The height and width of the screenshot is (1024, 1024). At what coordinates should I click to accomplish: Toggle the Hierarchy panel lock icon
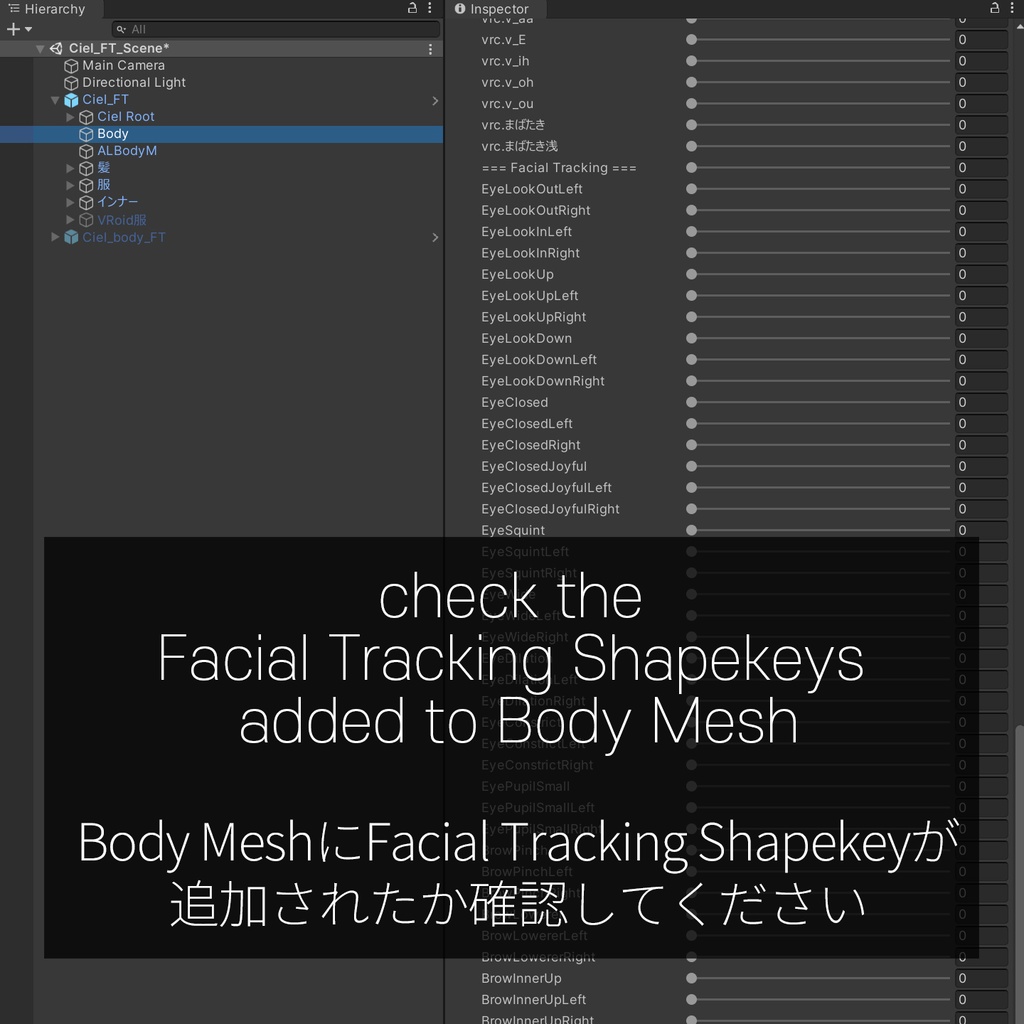click(410, 8)
